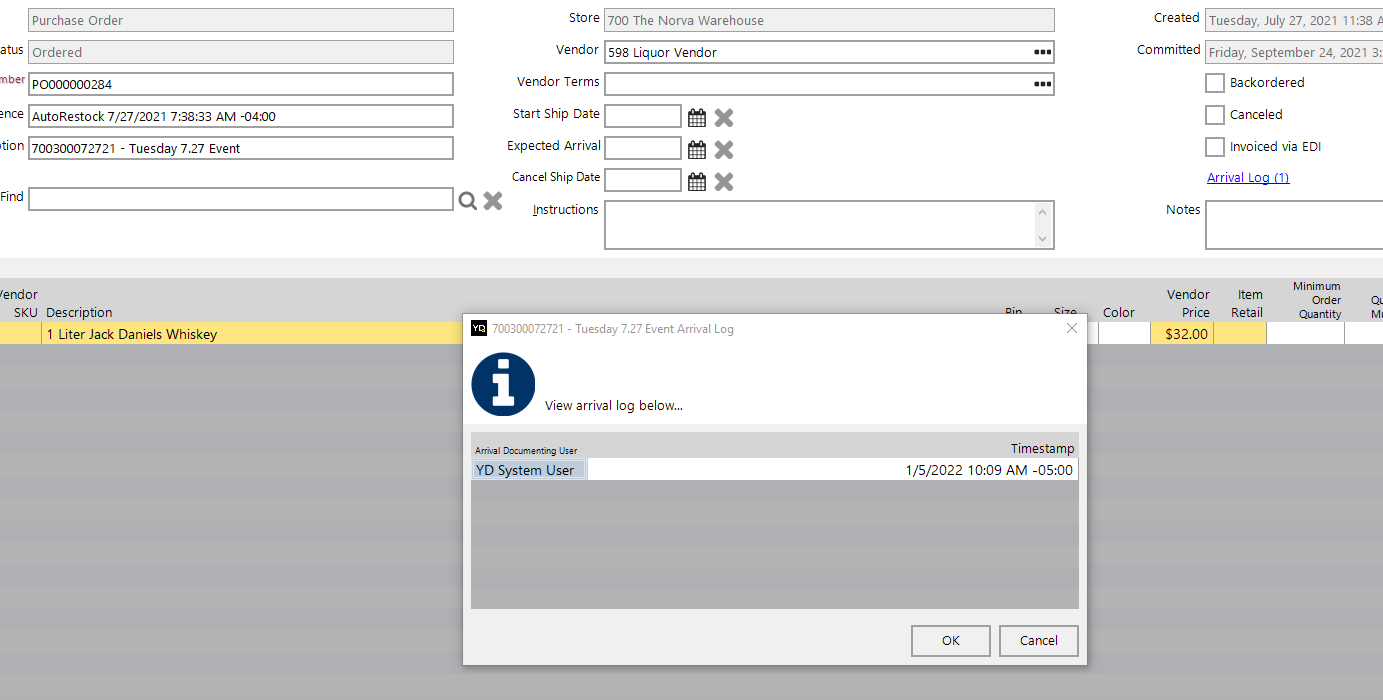Open Vendor lookup ellipsis for Liquor Vendor
Viewport: 1383px width, 700px height.
pos(1042,52)
